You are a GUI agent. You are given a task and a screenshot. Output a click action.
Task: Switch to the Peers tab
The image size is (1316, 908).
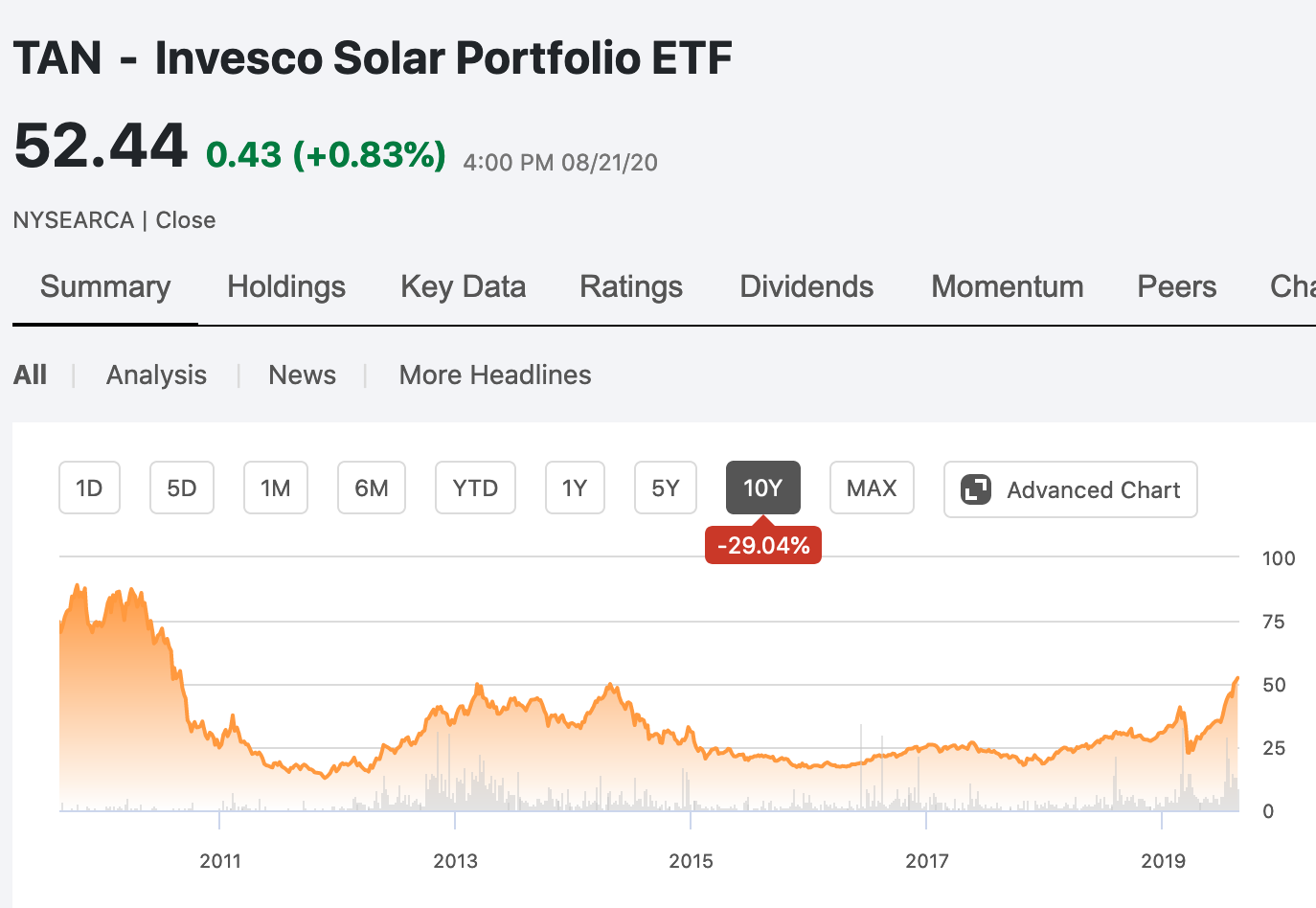tap(1177, 286)
